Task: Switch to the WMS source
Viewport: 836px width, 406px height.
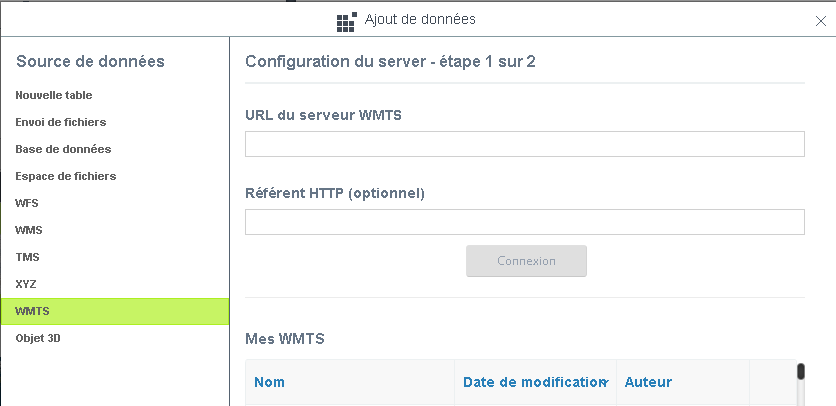Action: [x=29, y=230]
